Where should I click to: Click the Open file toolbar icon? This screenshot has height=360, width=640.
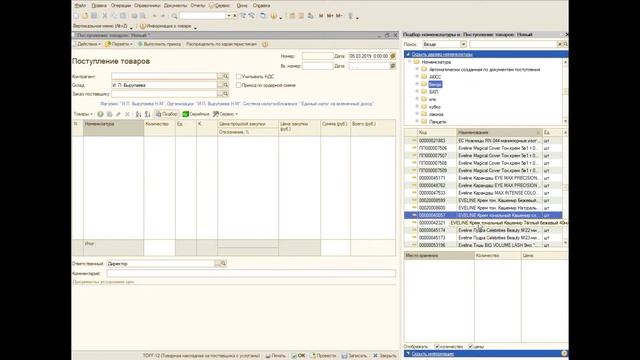(85, 16)
